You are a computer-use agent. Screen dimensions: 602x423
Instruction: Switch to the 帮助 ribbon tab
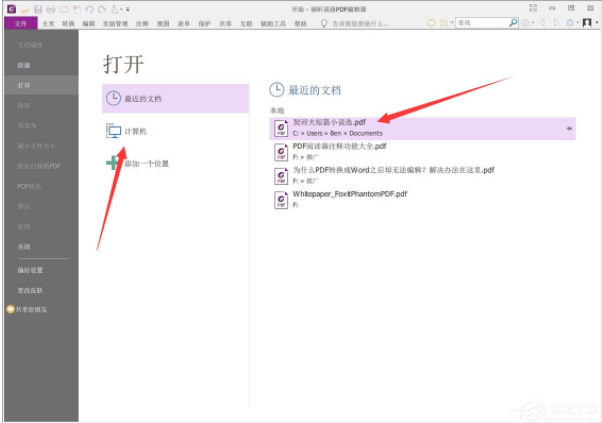[x=301, y=24]
